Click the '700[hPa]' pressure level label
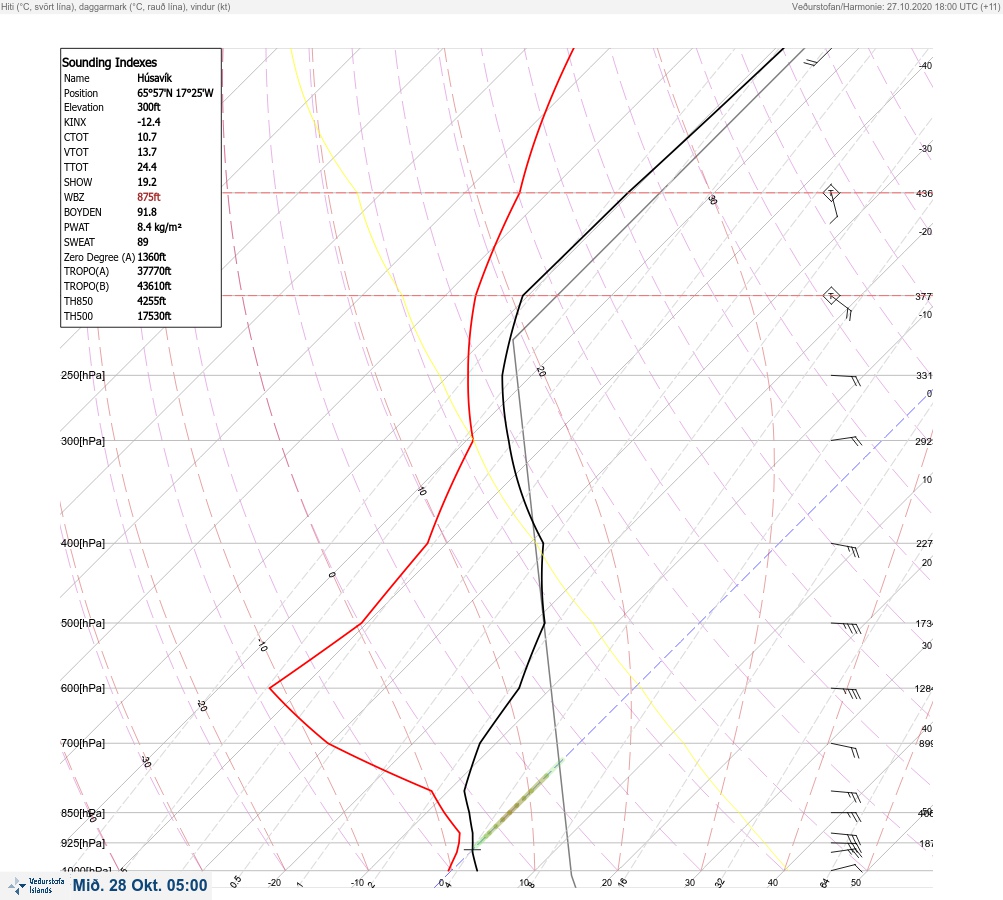 click(x=83, y=744)
